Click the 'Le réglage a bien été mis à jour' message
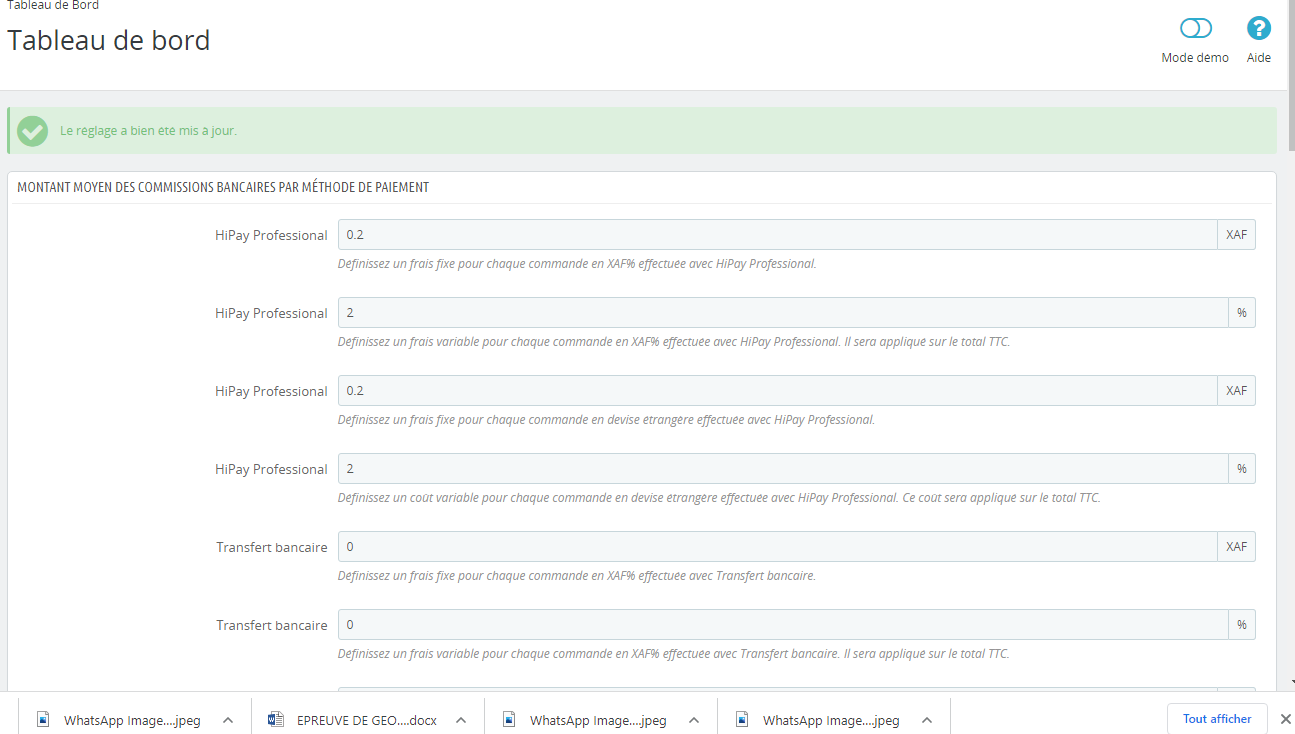1295x734 pixels. click(148, 131)
